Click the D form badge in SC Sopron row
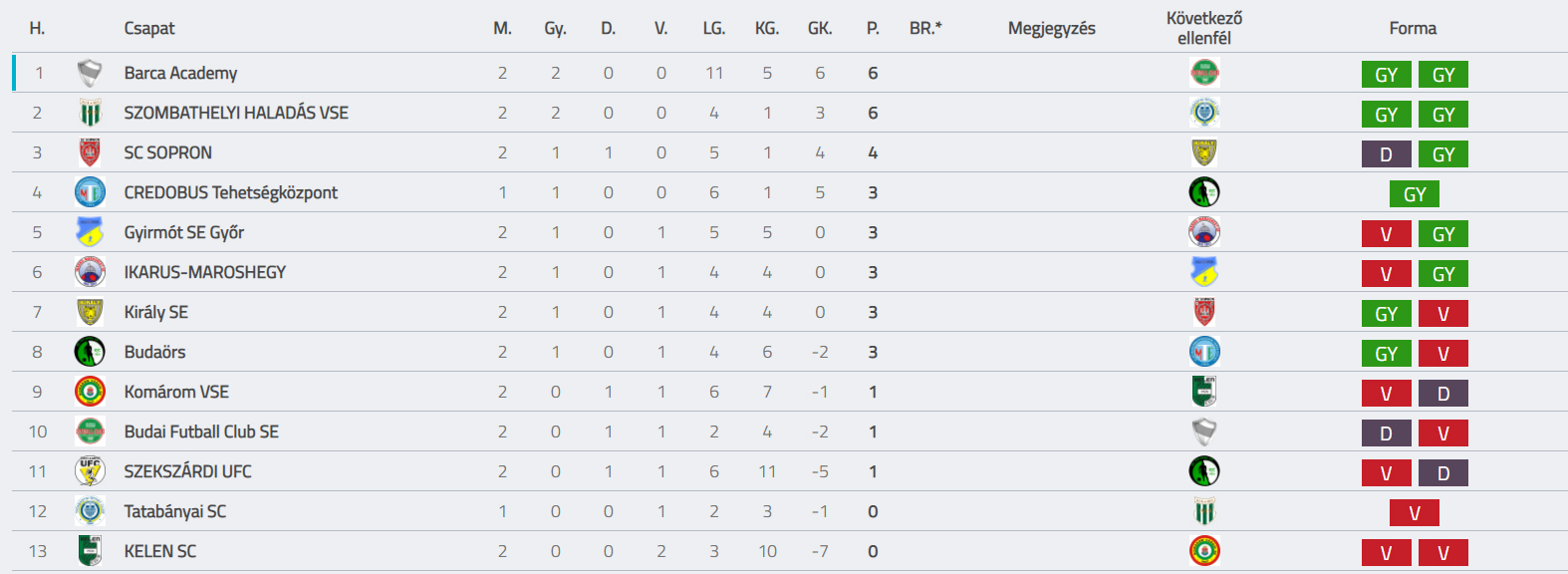Image resolution: width=1568 pixels, height=574 pixels. pos(1386,154)
